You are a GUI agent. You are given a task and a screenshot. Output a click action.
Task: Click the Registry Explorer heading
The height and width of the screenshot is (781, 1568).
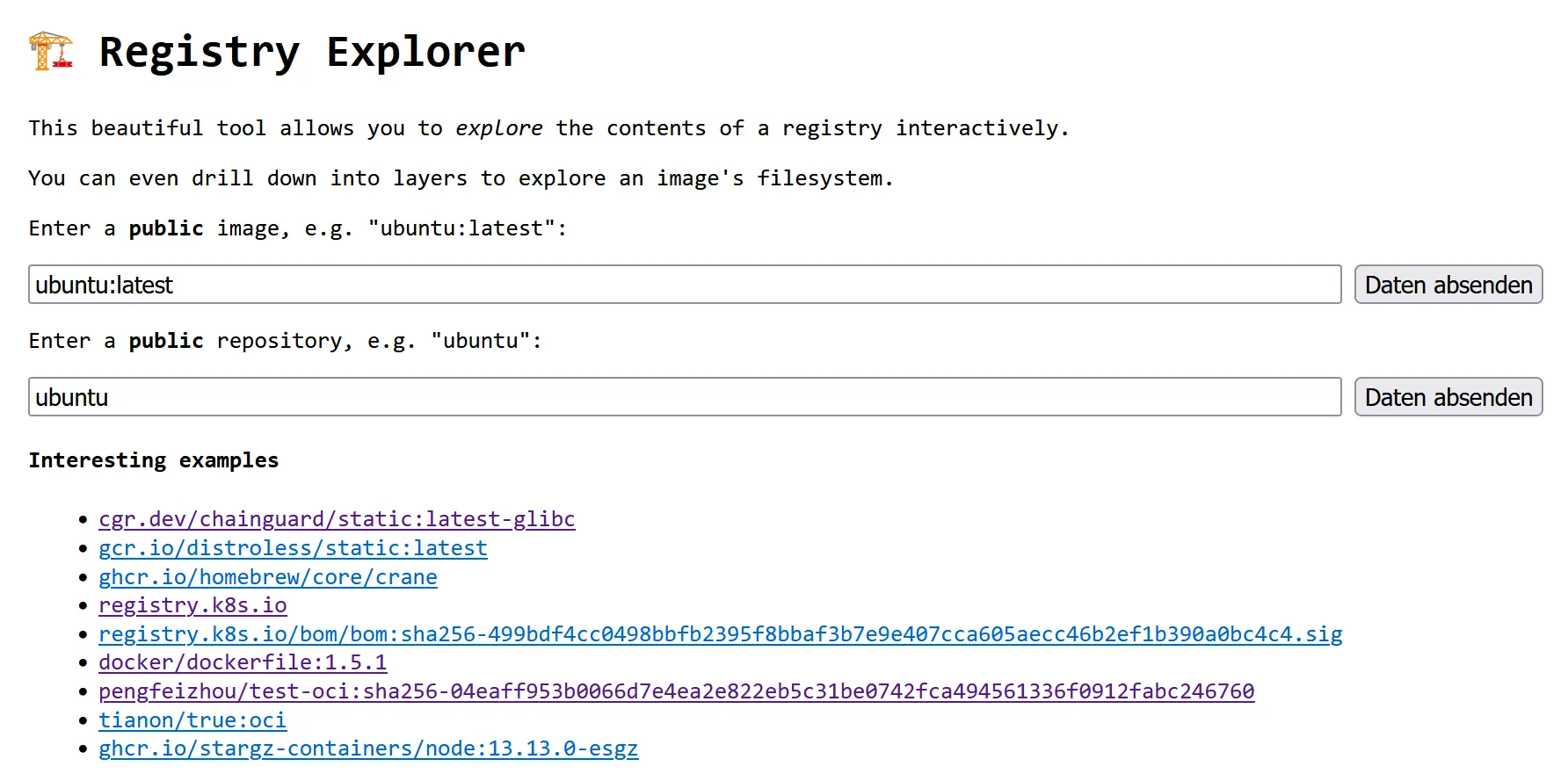312,52
